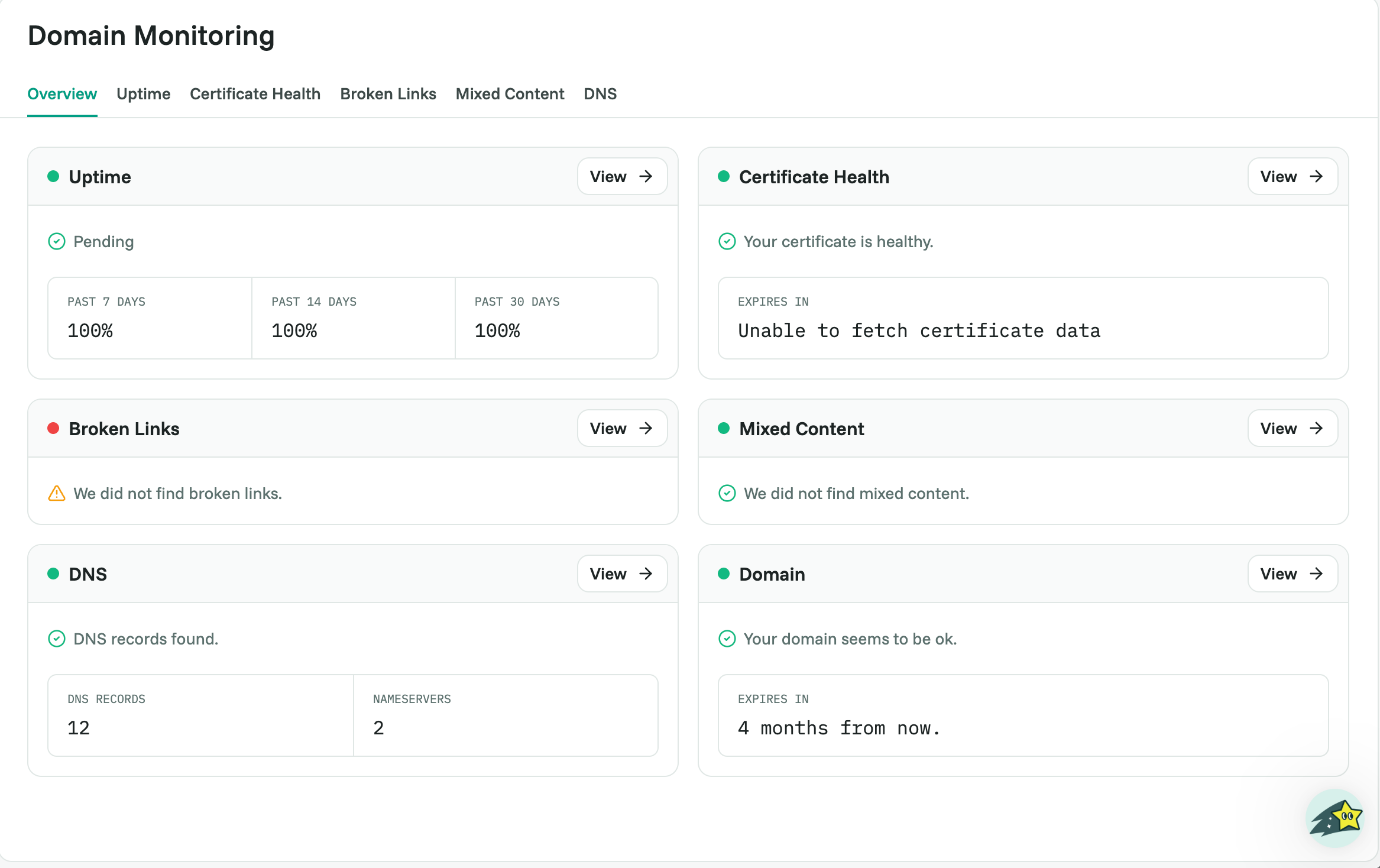View the Uptime details
The width and height of the screenshot is (1380, 868).
tap(622, 176)
